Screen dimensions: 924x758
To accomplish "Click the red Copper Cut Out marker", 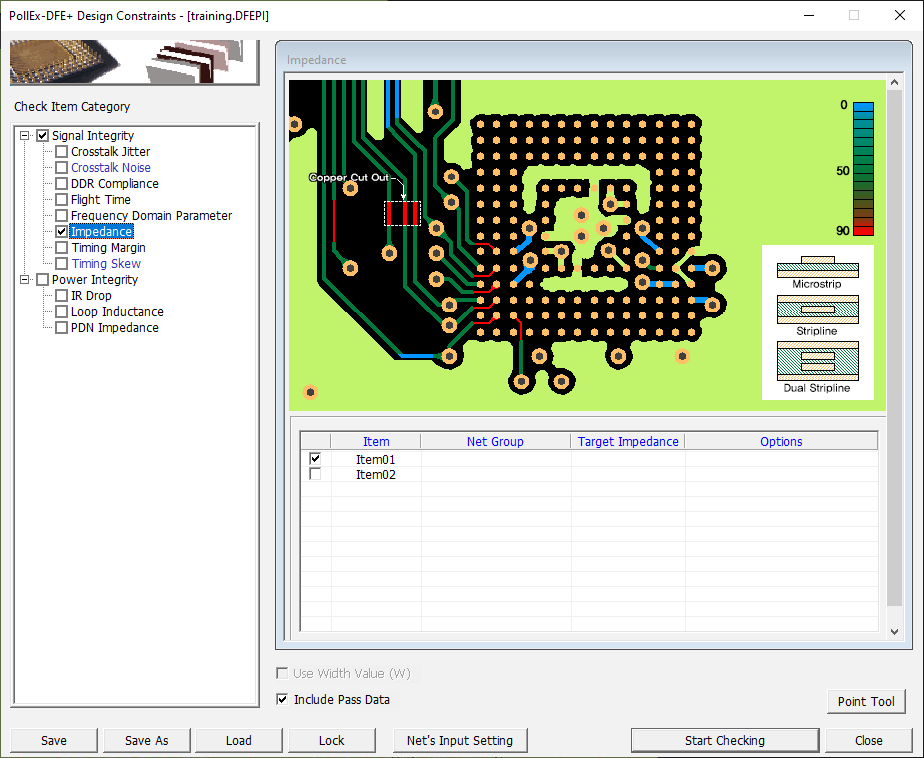I will [403, 212].
